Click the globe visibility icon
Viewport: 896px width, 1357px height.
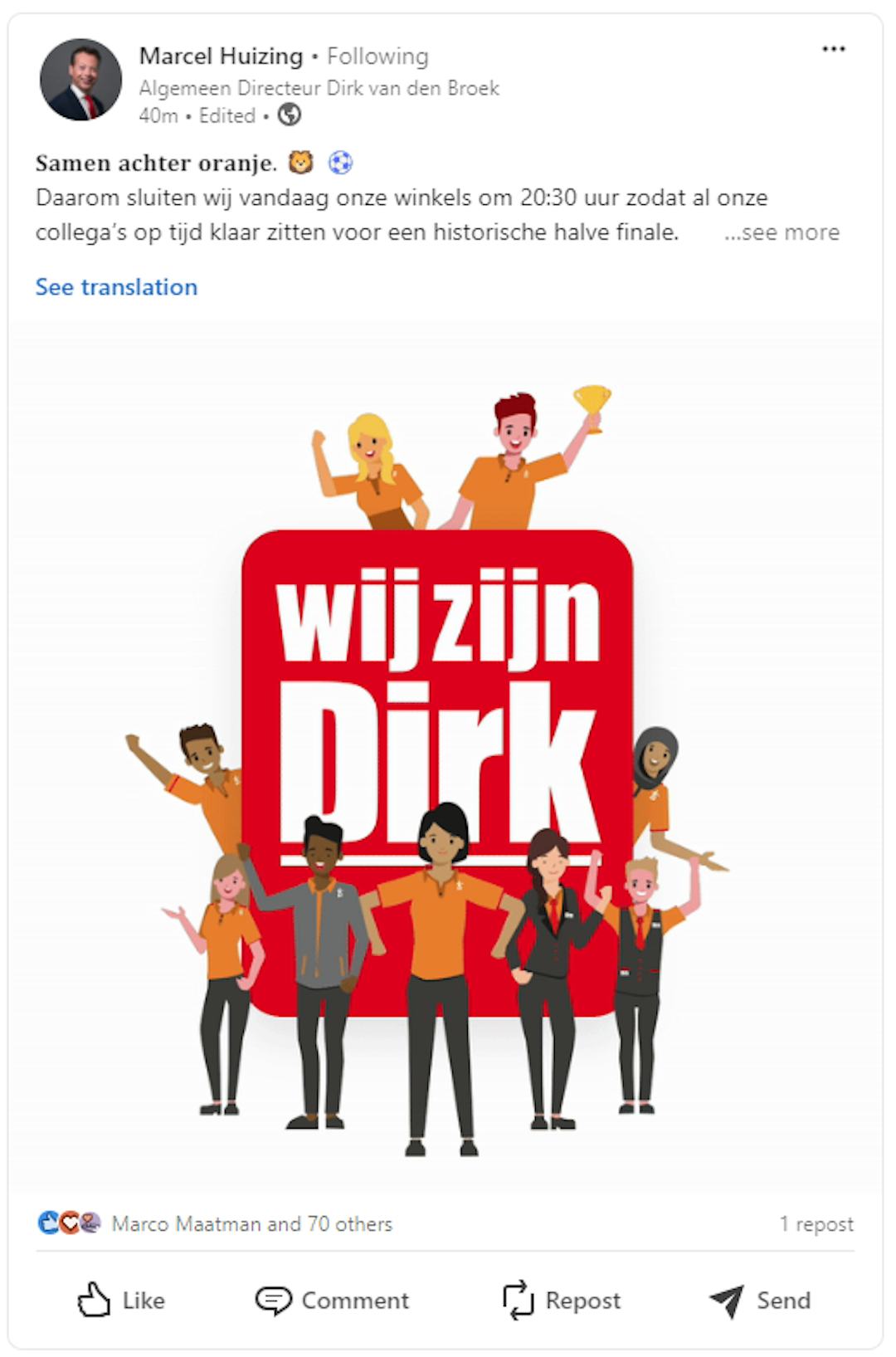[x=289, y=115]
